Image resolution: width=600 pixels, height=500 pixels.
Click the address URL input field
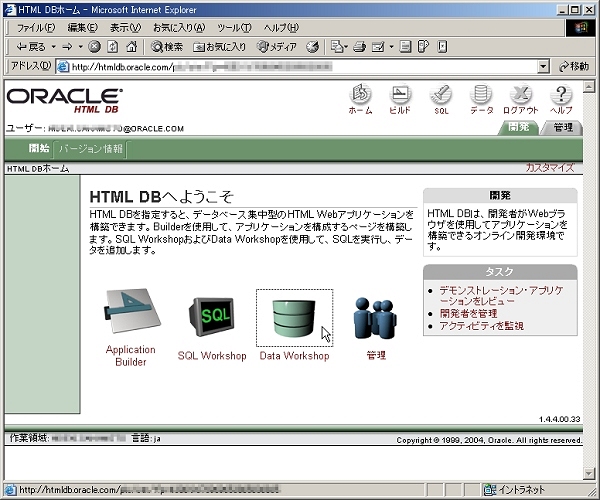(x=297, y=67)
